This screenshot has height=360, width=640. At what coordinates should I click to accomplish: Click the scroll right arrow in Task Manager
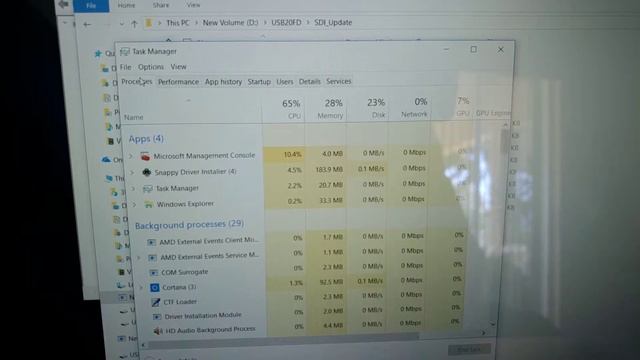pos(483,333)
